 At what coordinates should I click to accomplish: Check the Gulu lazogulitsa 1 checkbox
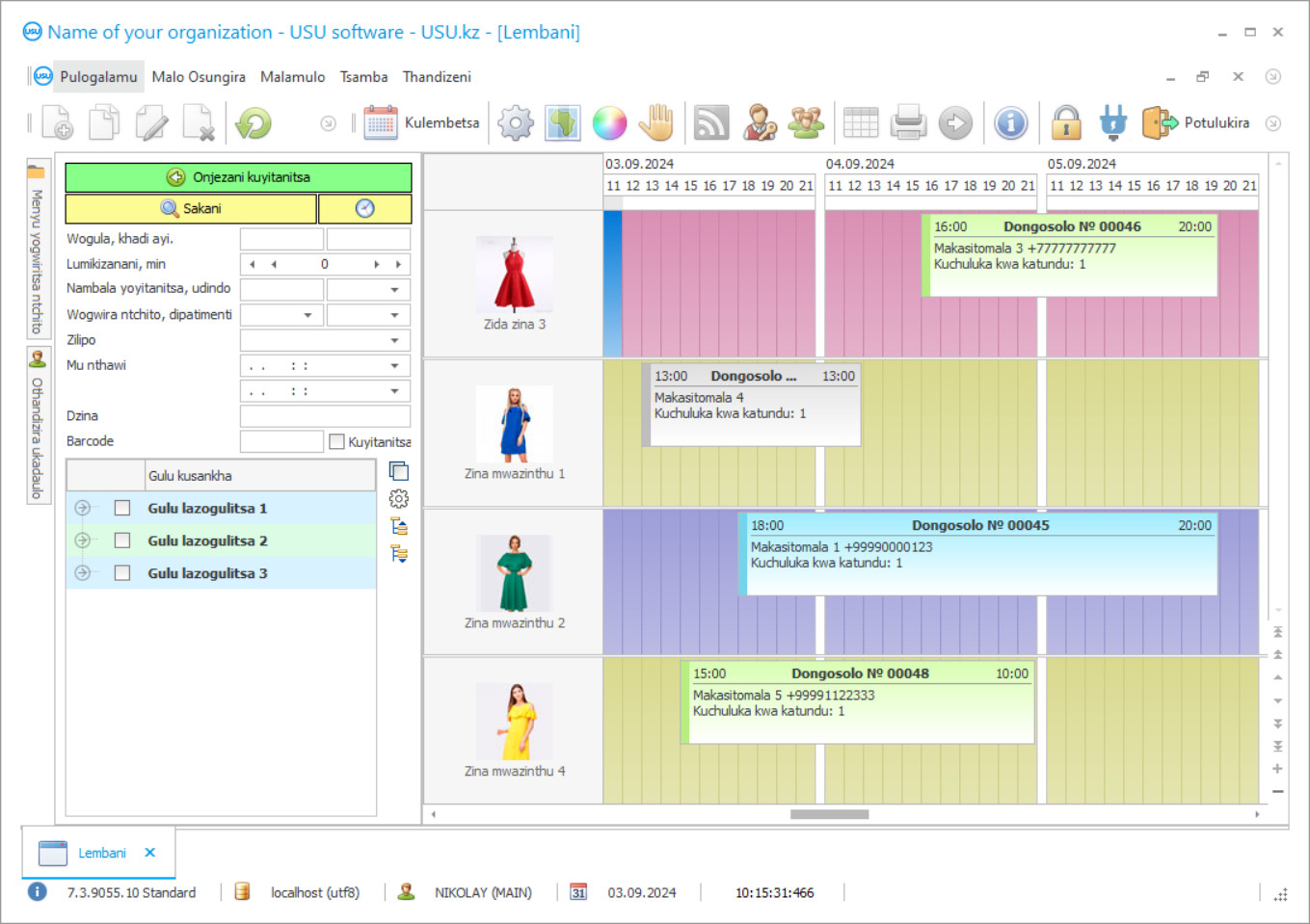tap(122, 508)
